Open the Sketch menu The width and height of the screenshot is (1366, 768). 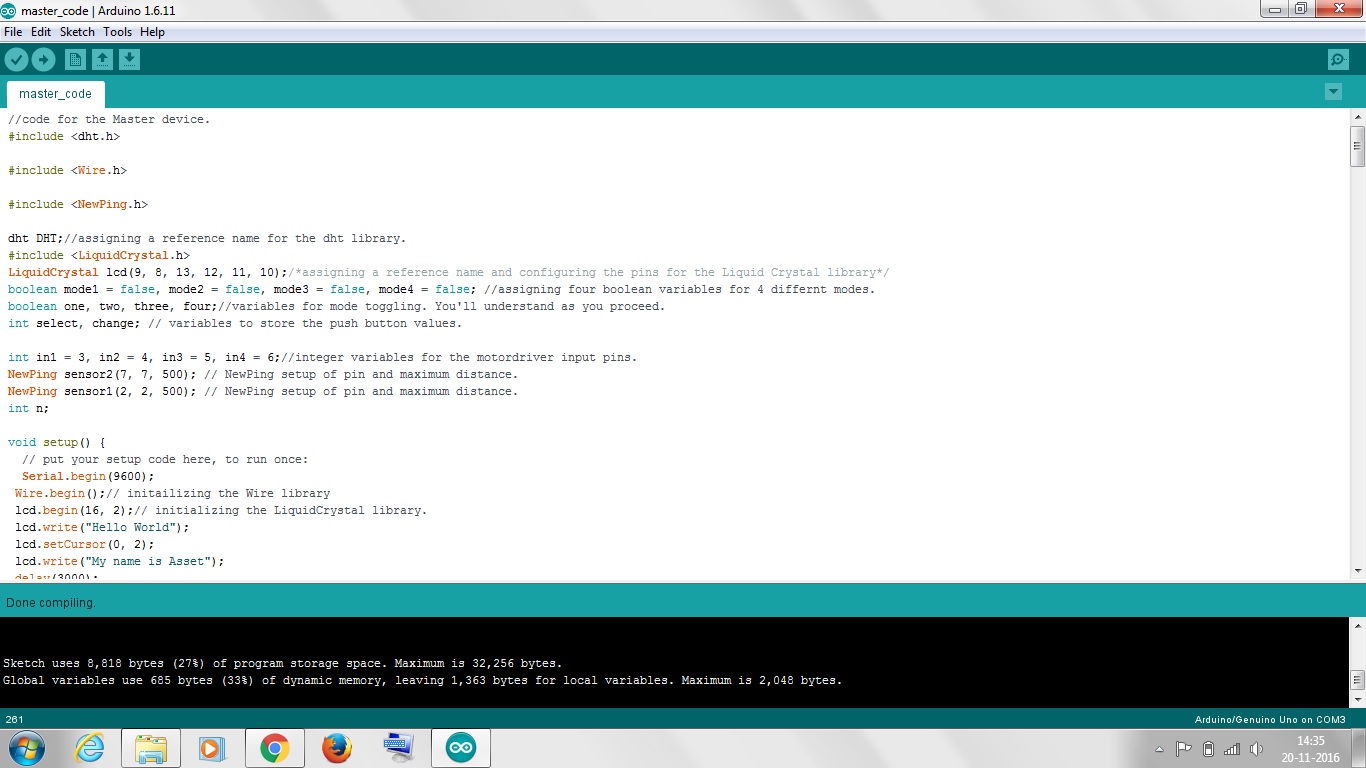(x=77, y=32)
